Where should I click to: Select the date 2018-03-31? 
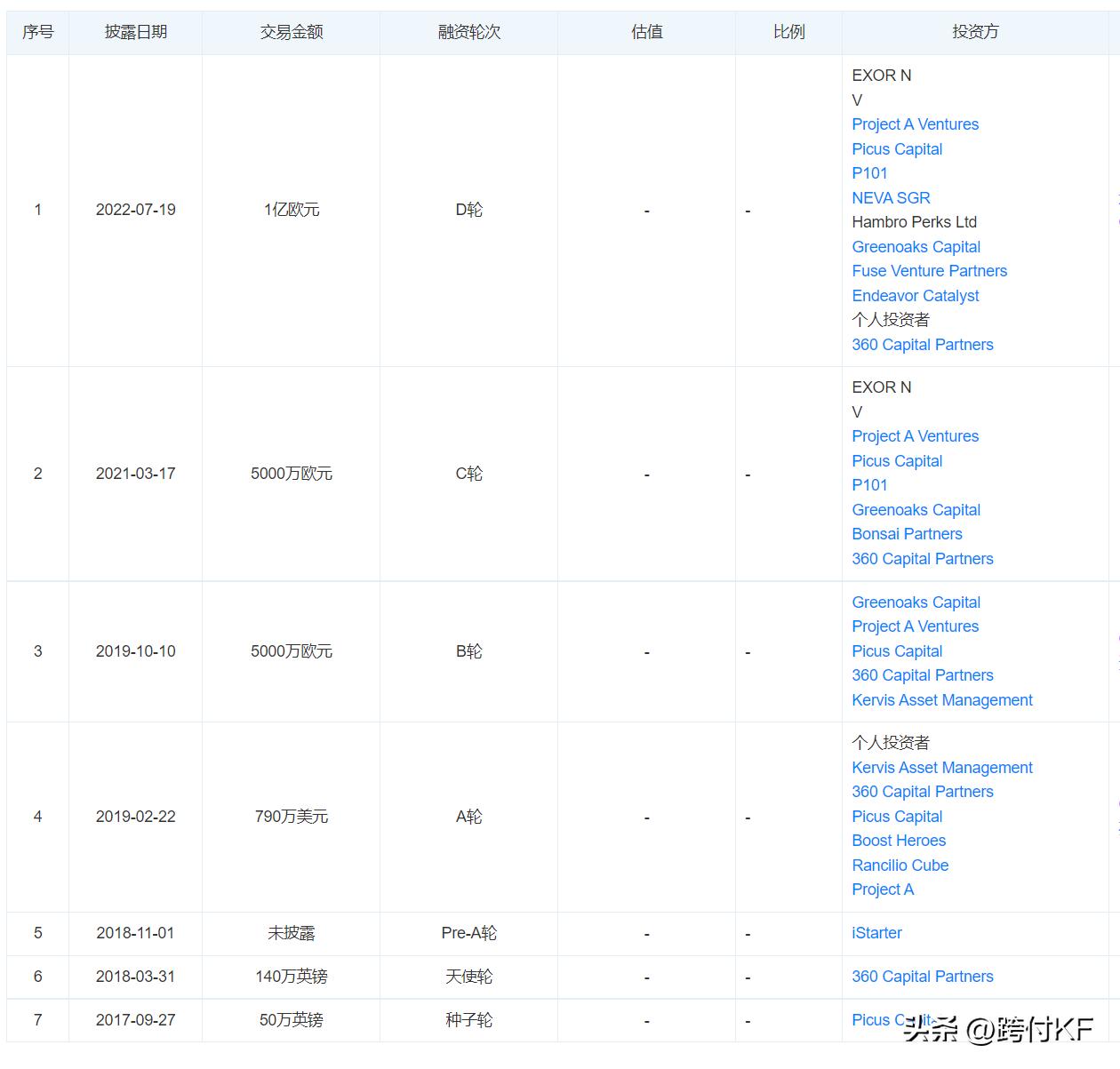pos(135,977)
